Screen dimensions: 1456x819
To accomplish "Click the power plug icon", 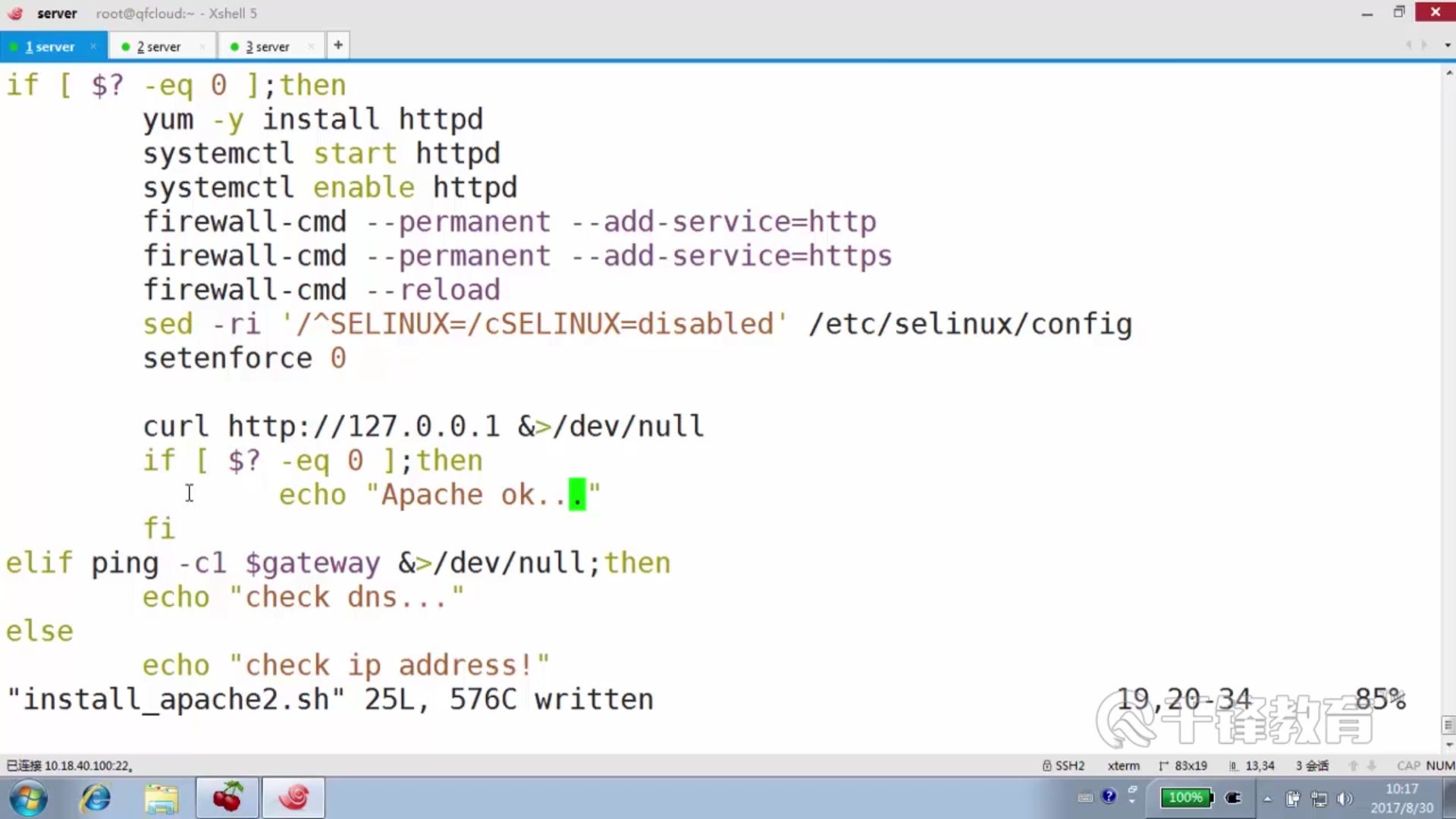I will coord(1234,798).
